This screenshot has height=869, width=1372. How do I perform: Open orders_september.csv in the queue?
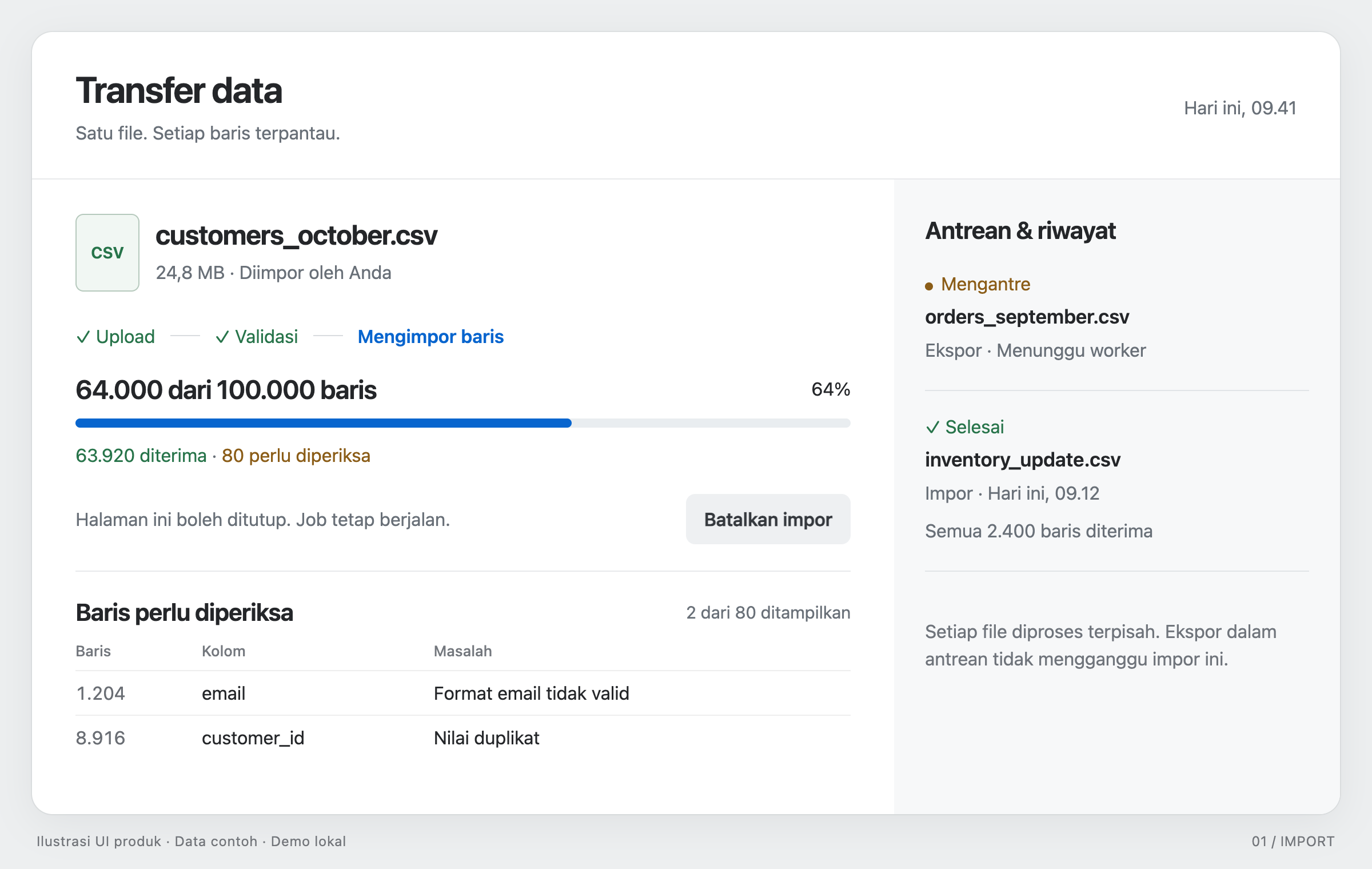1027,317
